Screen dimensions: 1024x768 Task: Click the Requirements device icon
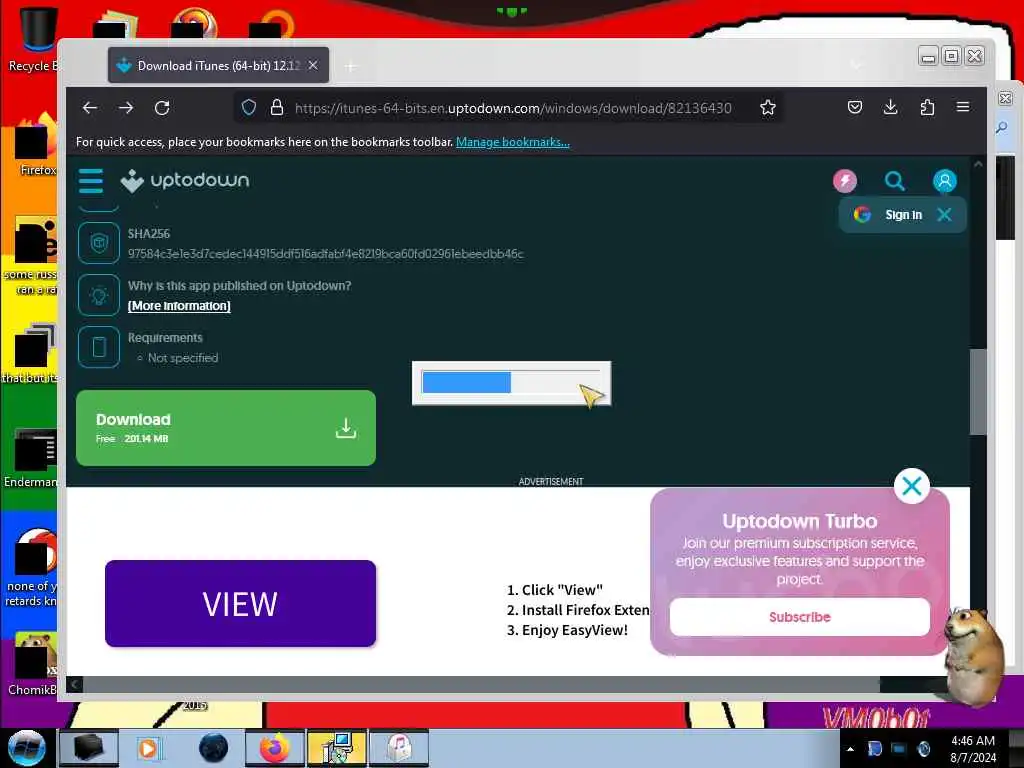(99, 347)
